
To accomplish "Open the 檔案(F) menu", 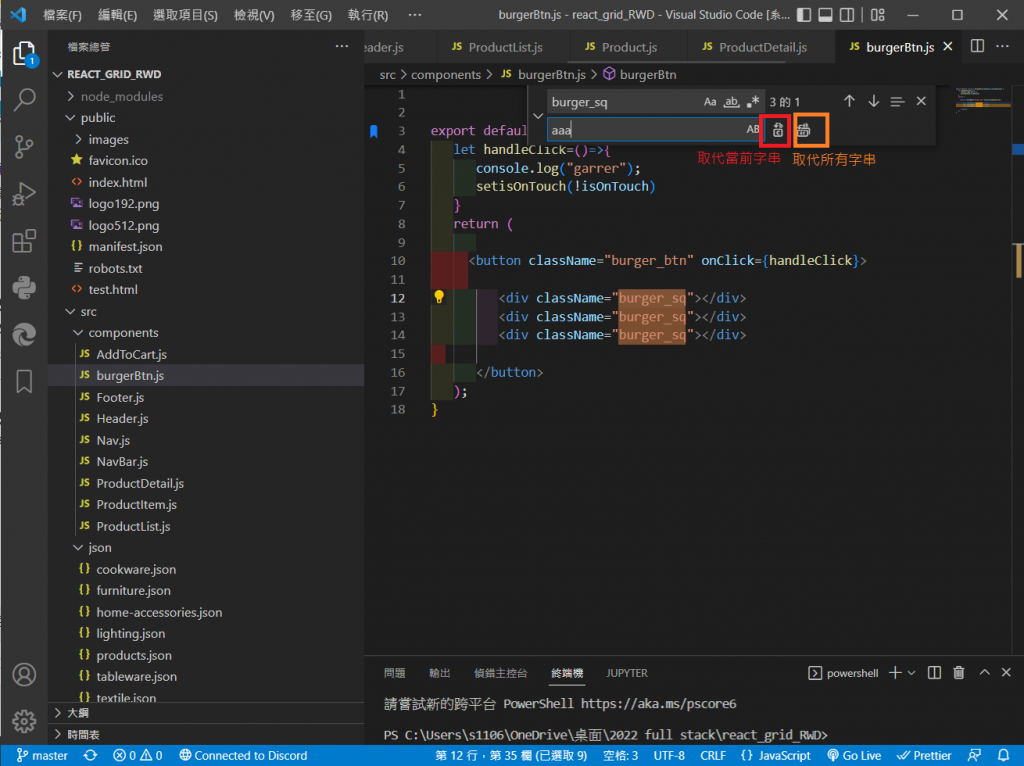I will pos(63,15).
